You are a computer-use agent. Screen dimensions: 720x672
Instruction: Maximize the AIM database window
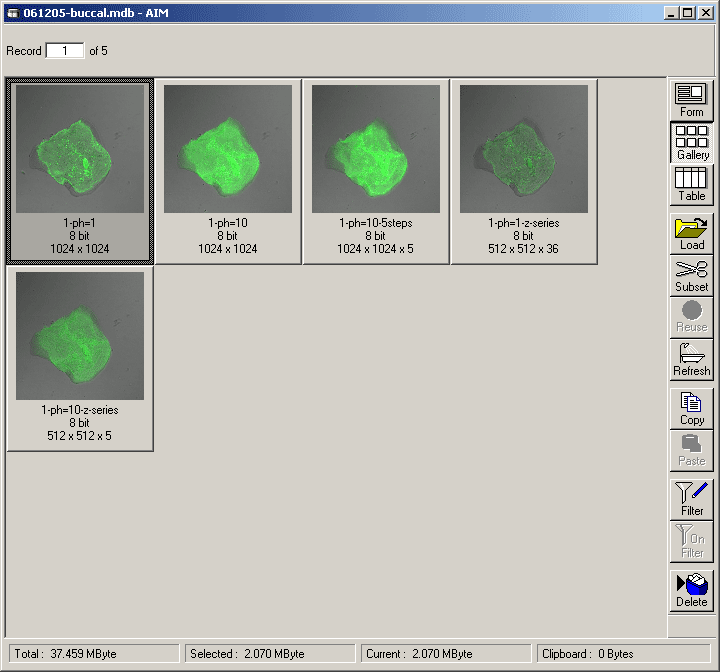pyautogui.click(x=687, y=13)
